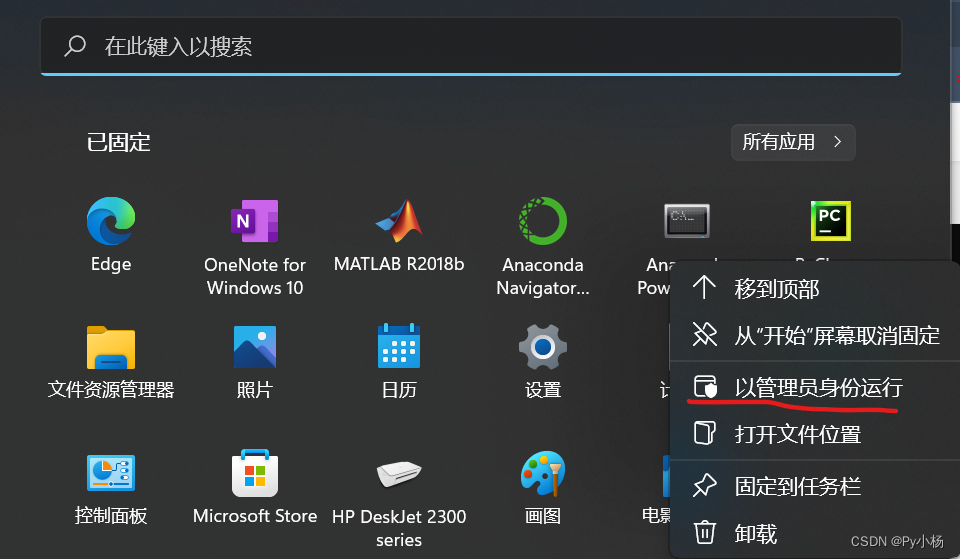
Task: Launch Anaconda Navigator
Action: click(x=543, y=221)
